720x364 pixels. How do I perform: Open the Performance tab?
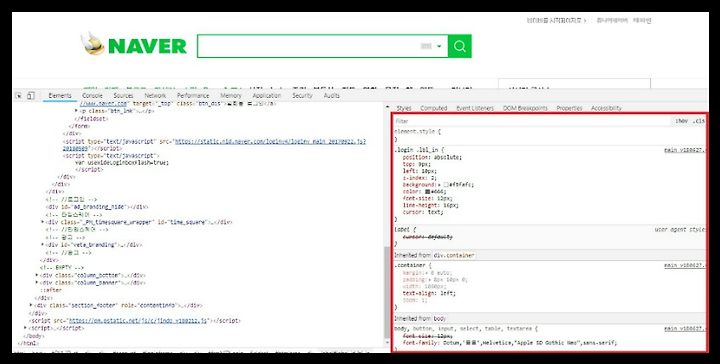(193, 95)
